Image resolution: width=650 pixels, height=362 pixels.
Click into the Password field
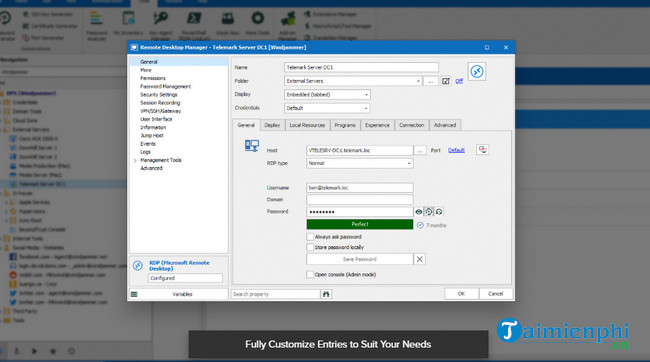coord(359,212)
